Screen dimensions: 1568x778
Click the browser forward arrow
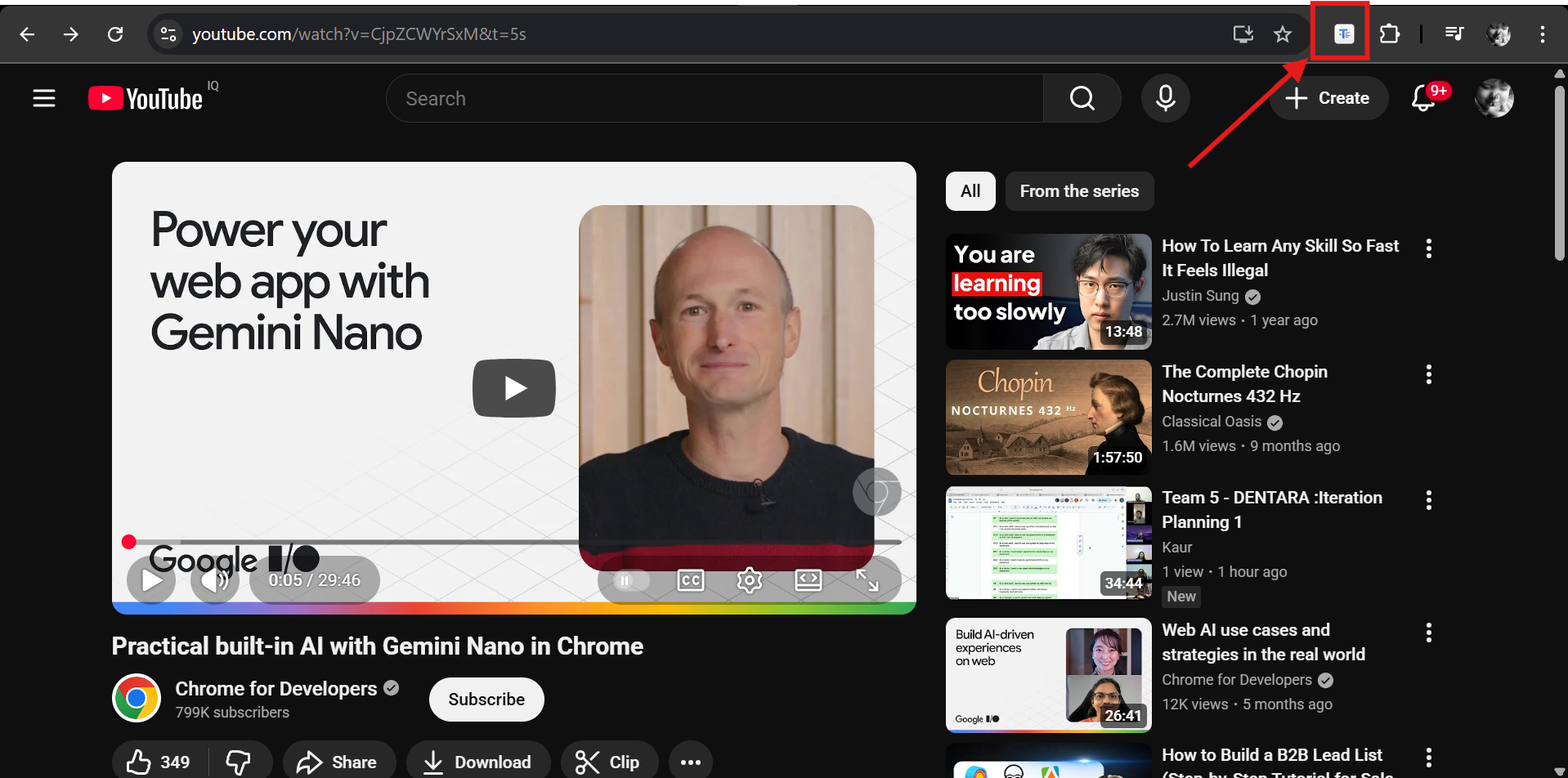point(71,34)
